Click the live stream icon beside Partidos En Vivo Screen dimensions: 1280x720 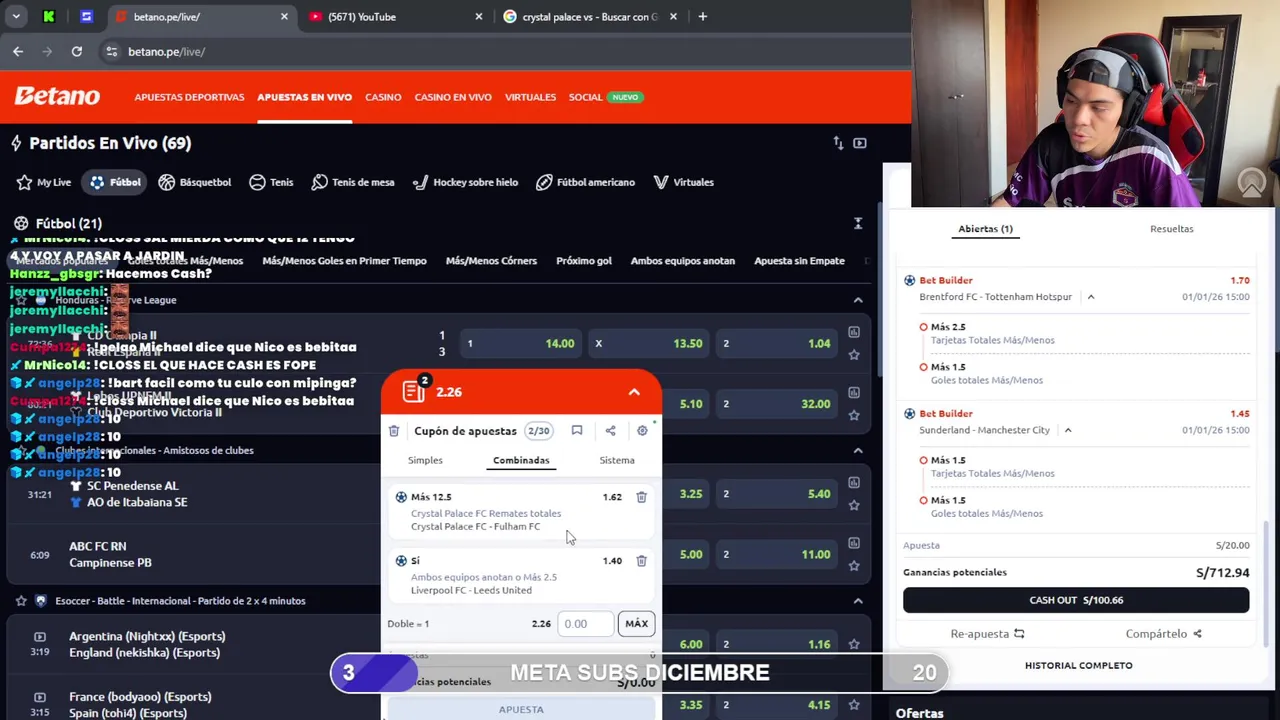(x=860, y=143)
